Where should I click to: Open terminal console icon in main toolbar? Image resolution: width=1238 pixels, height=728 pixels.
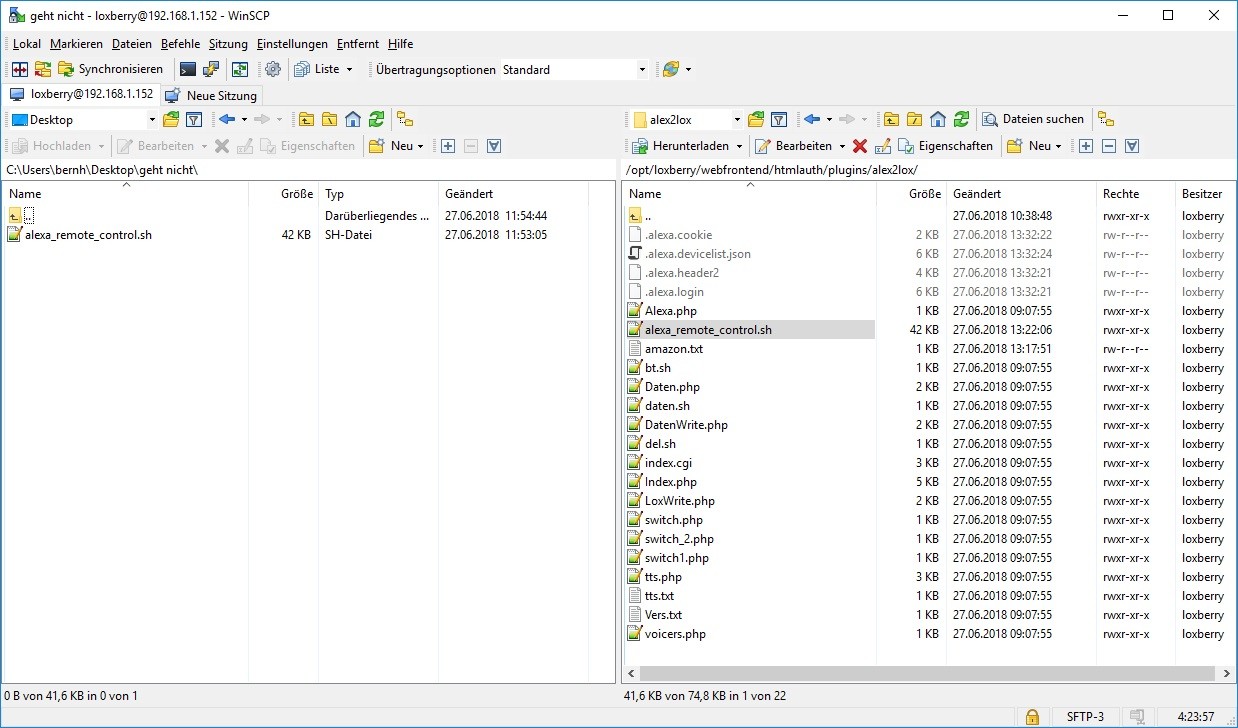tap(187, 69)
